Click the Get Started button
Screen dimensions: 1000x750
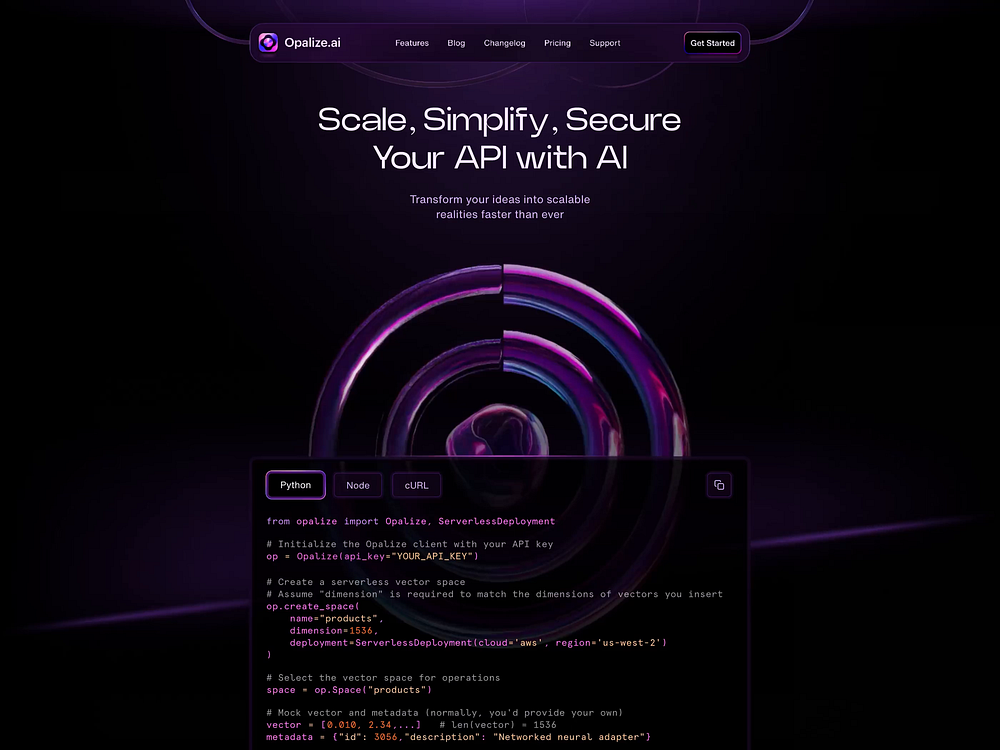pos(712,42)
